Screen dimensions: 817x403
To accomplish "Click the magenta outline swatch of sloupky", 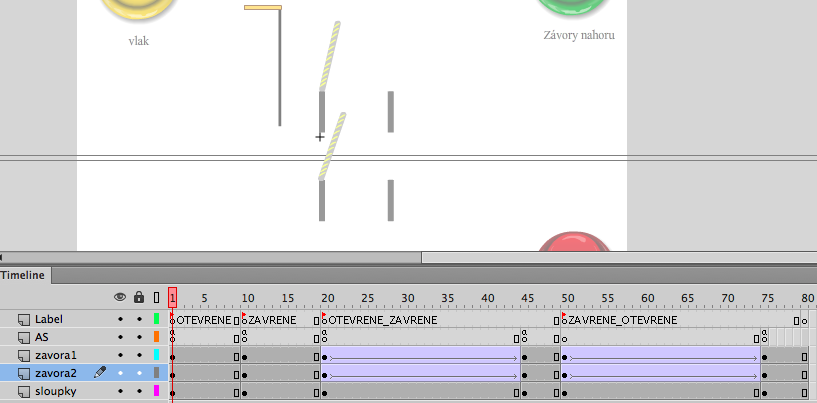I will 156,390.
